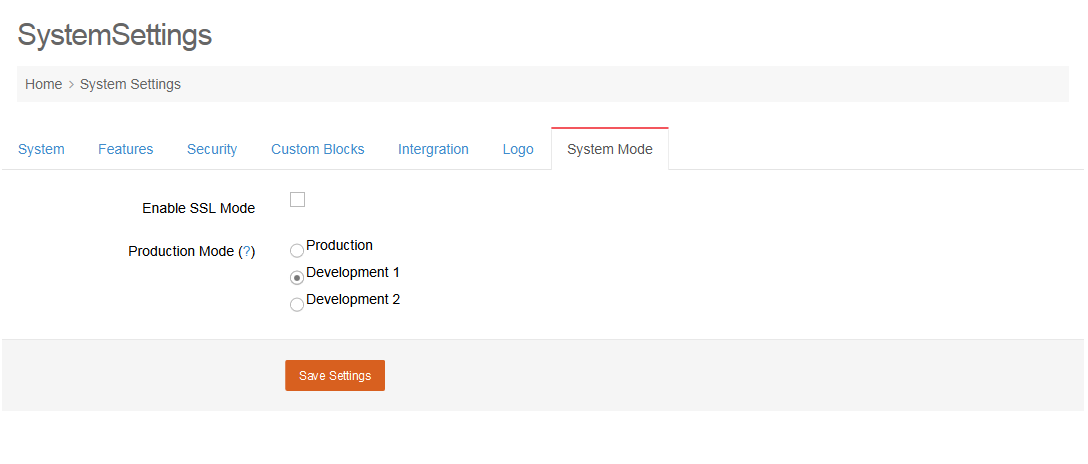This screenshot has width=1088, height=464.
Task: Click the Development 2 option label text
Action: (x=353, y=299)
